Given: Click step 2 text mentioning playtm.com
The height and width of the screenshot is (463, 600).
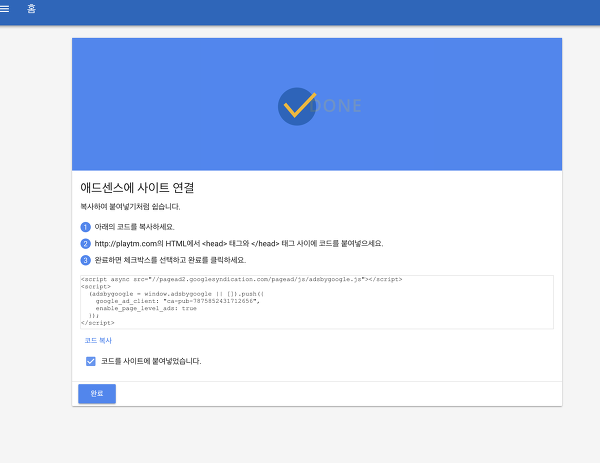Looking at the screenshot, I should tap(239, 243).
